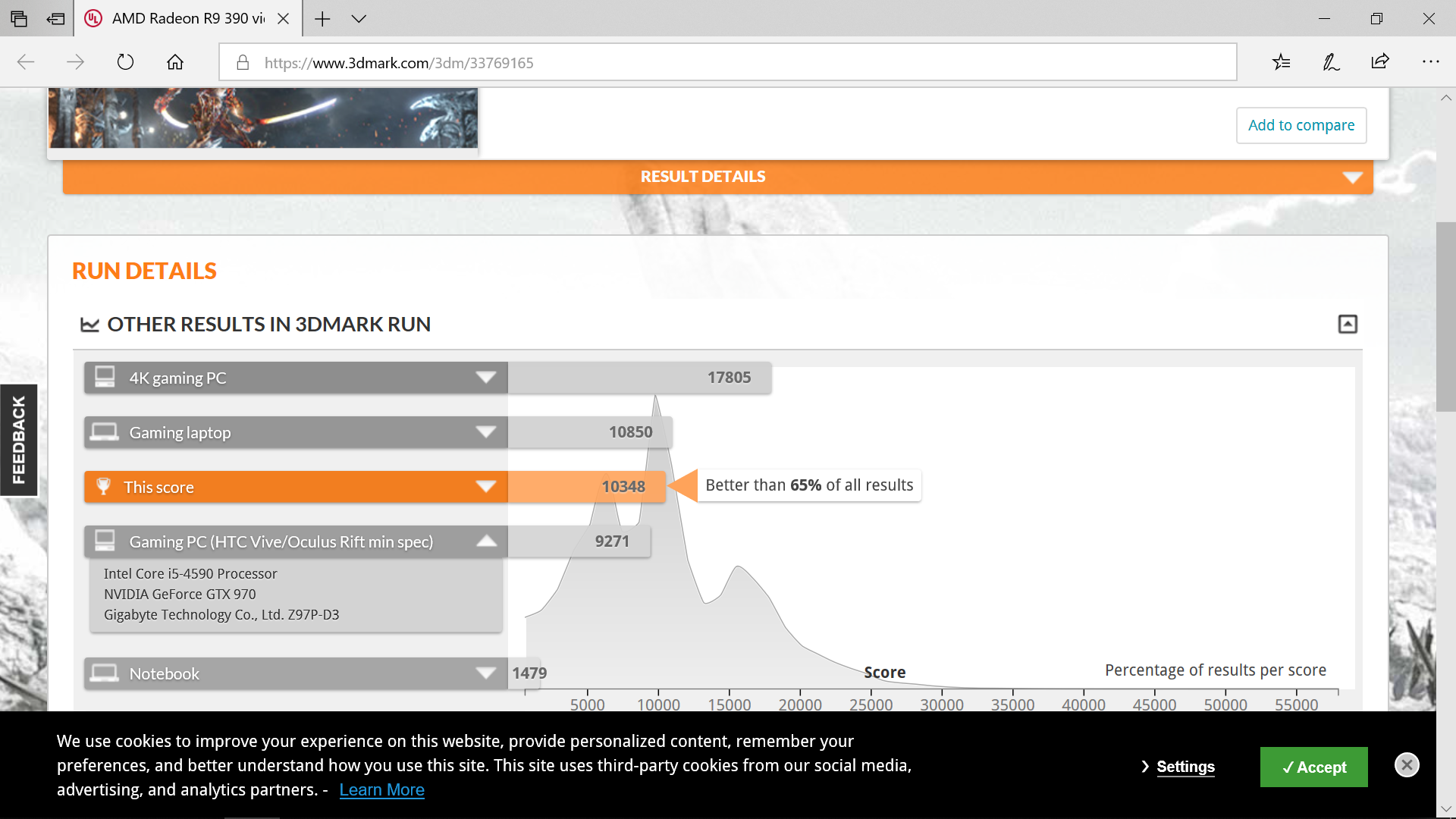Collapse the Other Results section icon
1456x819 pixels.
pos(1347,325)
